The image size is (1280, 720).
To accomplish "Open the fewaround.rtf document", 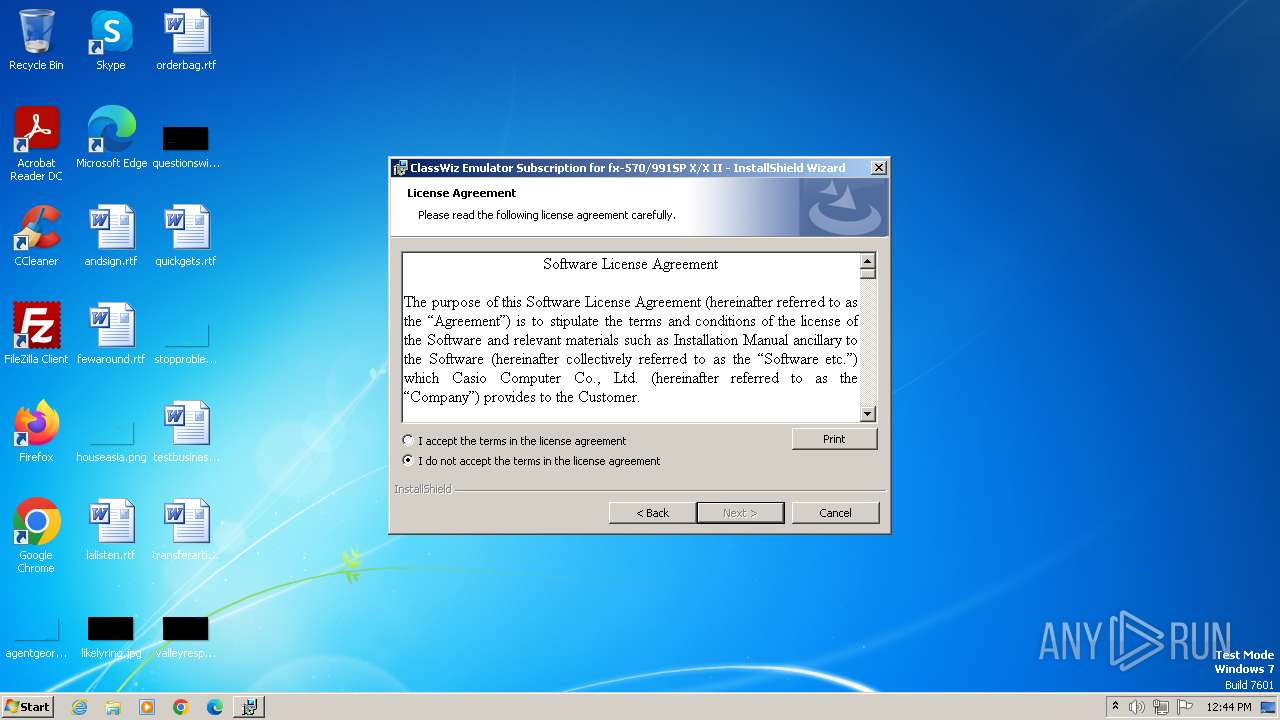I will (x=111, y=334).
